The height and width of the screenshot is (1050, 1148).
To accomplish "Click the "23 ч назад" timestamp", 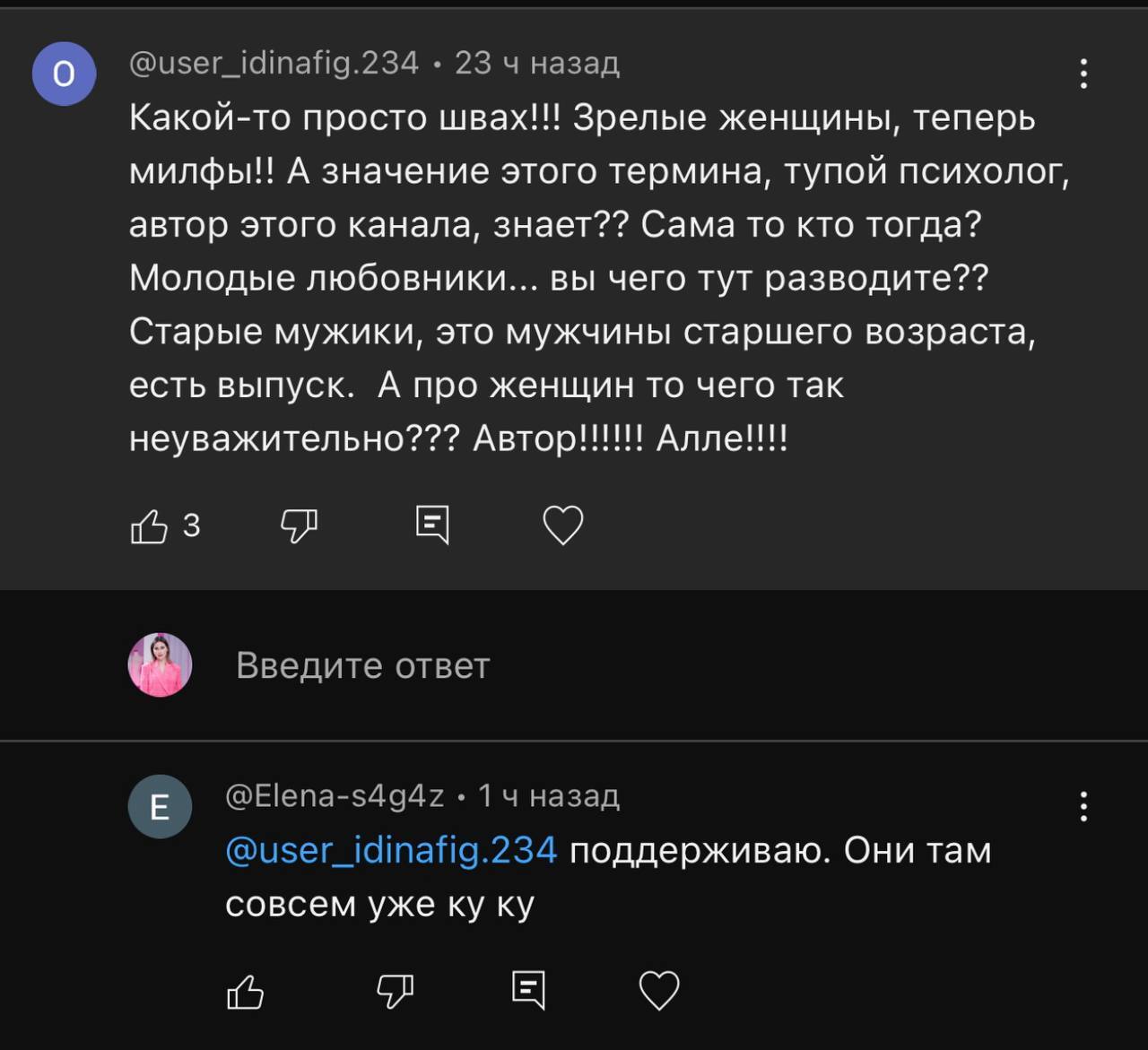I will coord(536,63).
